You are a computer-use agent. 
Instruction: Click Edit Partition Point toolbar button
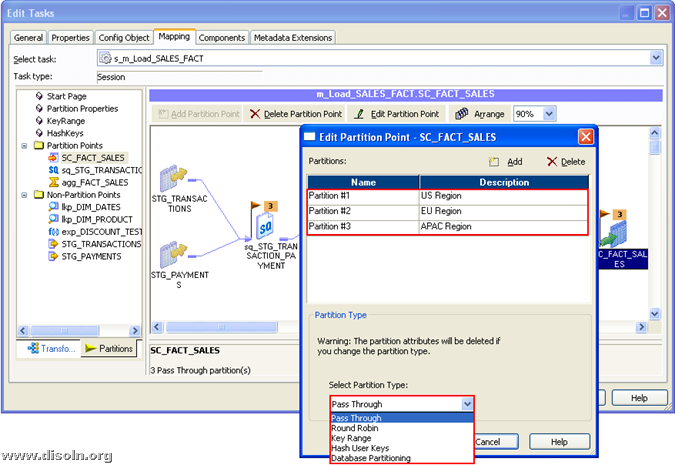coord(398,114)
